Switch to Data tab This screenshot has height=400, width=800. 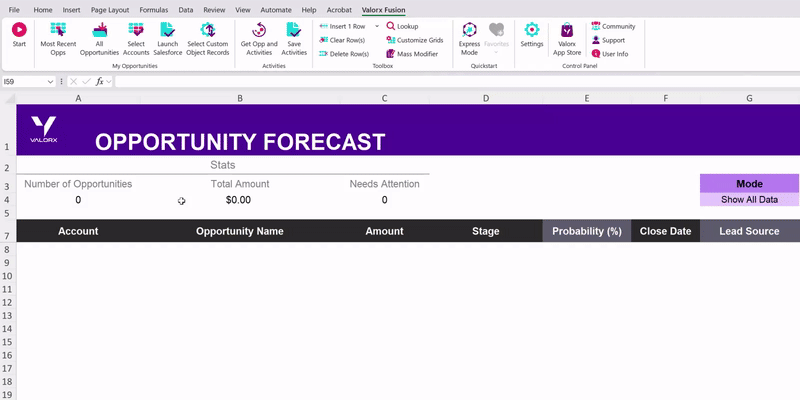click(186, 10)
